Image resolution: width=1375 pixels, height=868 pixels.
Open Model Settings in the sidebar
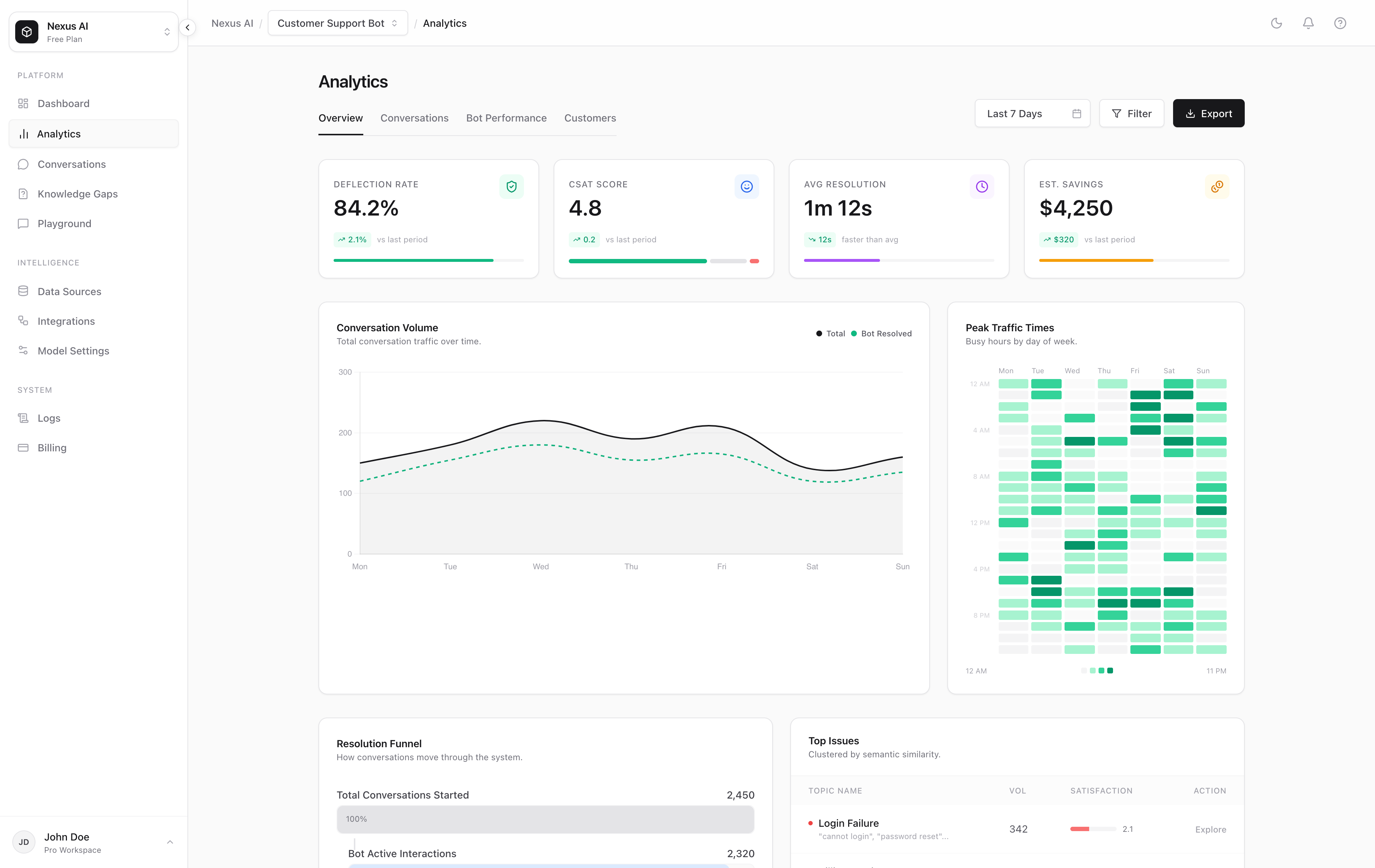(94, 350)
